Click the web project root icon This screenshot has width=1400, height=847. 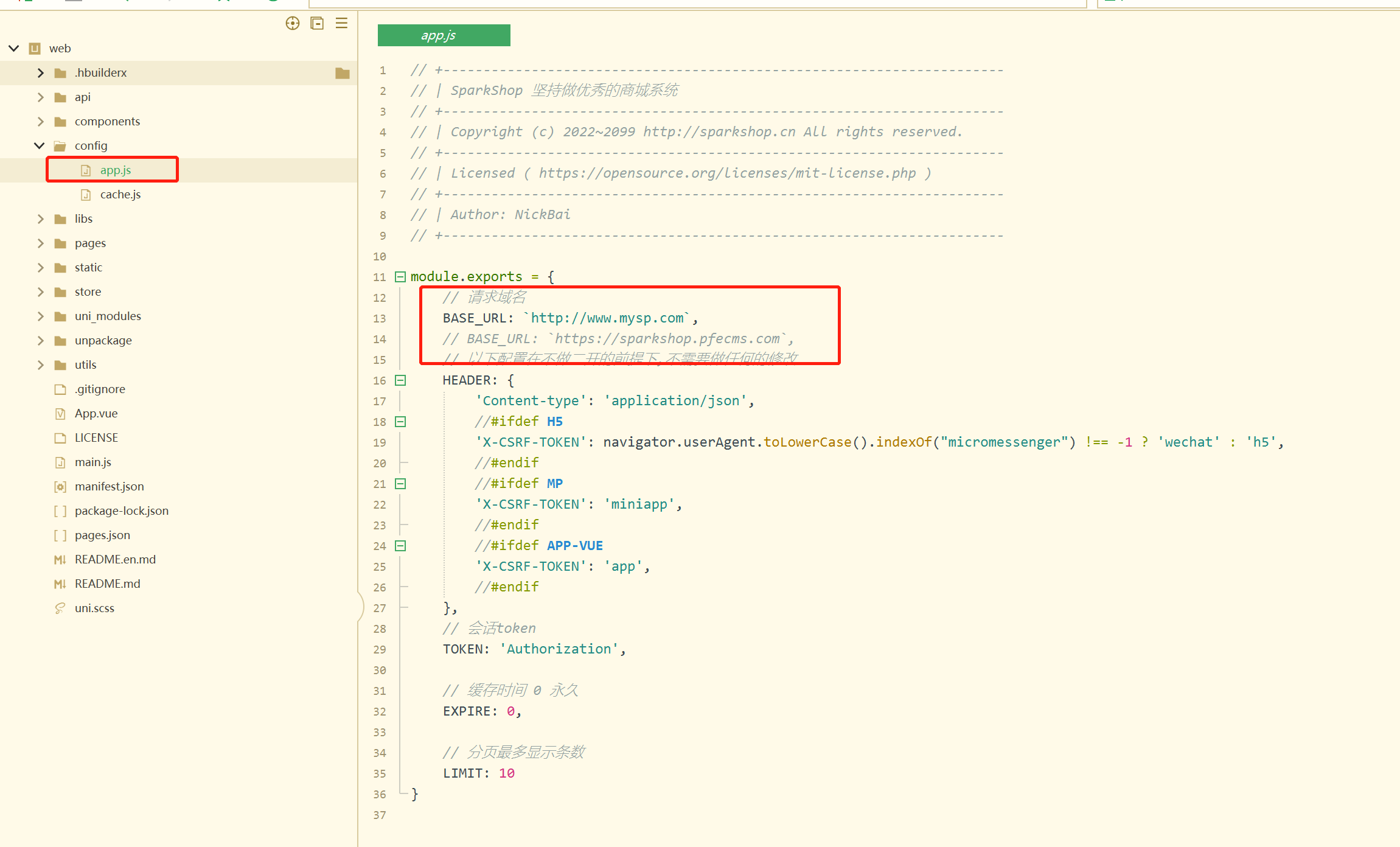35,49
